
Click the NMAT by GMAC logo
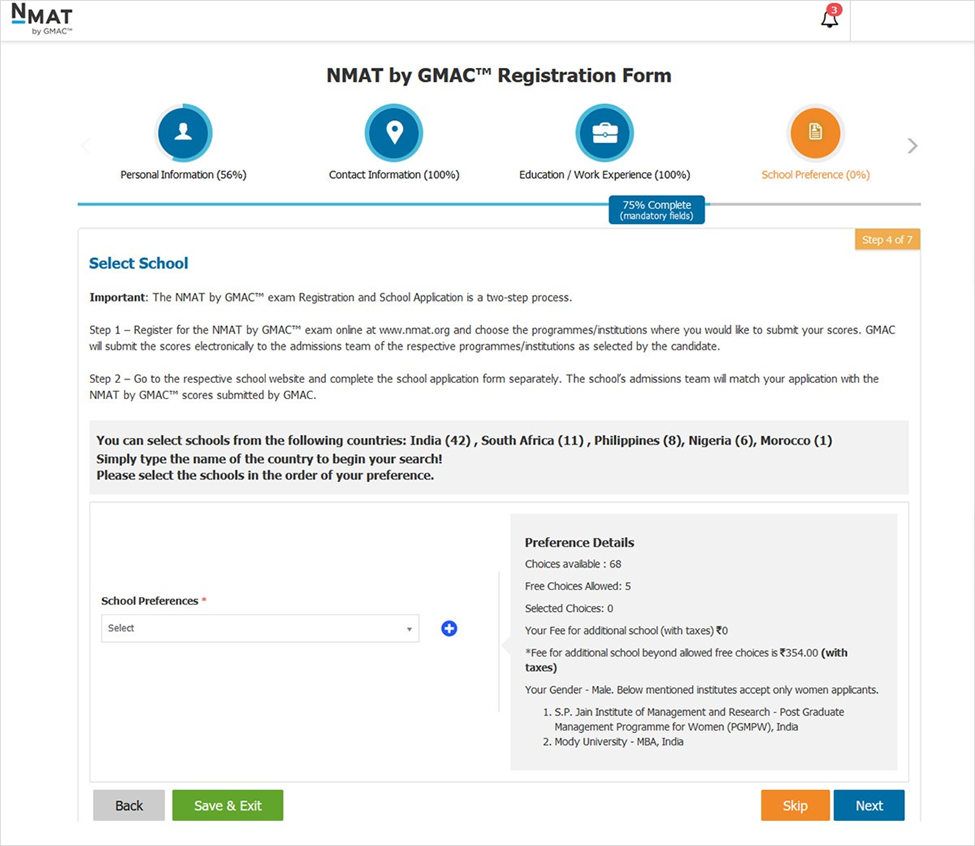point(42,19)
